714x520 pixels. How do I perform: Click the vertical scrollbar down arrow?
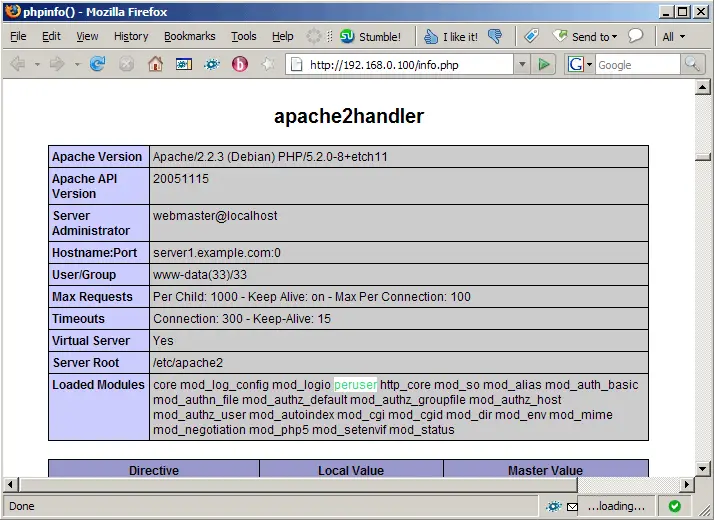pyautogui.click(x=704, y=468)
